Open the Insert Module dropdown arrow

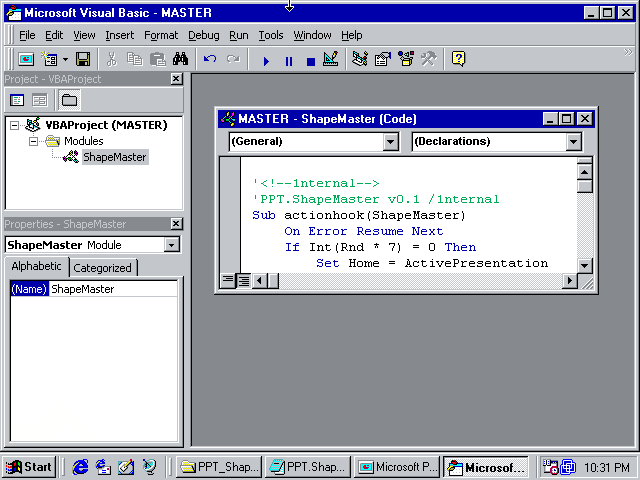65,60
